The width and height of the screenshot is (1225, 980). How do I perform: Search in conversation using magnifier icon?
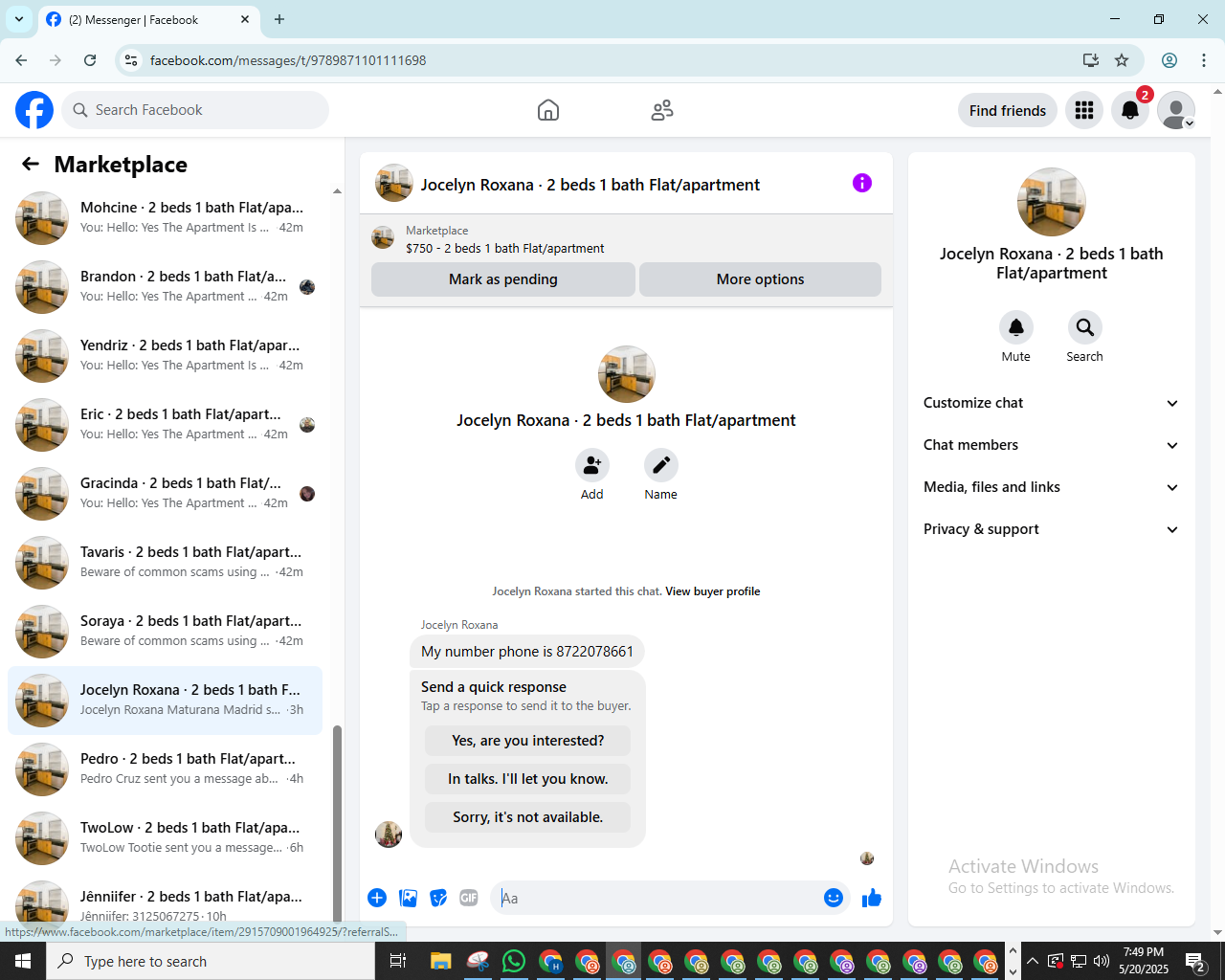pos(1085,327)
